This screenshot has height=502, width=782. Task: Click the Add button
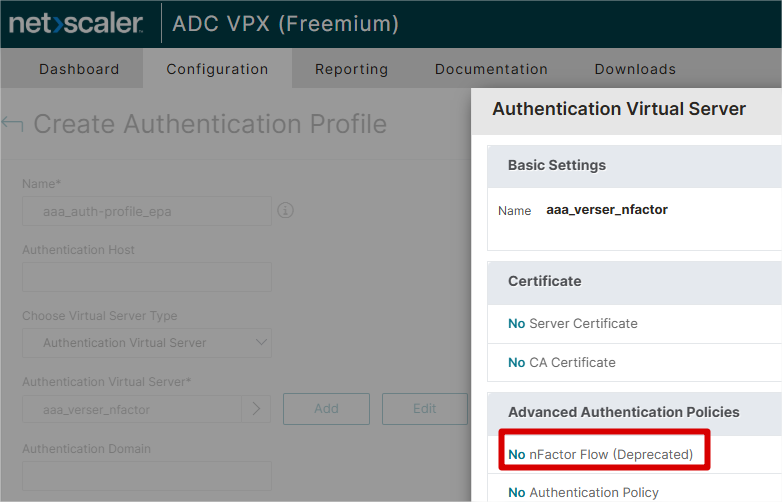click(x=326, y=409)
